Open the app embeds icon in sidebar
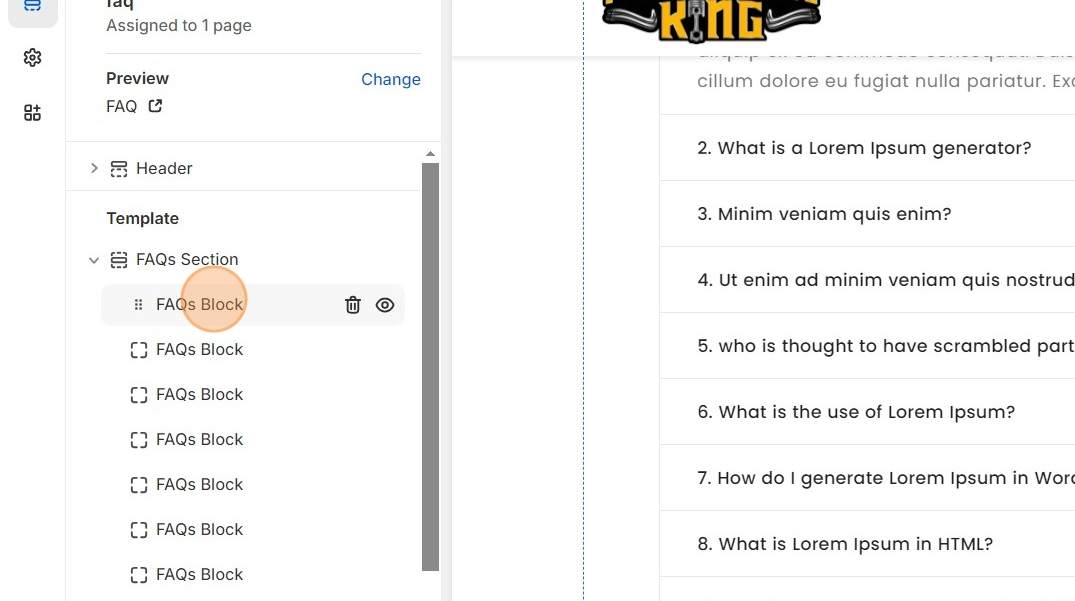 pyautogui.click(x=32, y=113)
